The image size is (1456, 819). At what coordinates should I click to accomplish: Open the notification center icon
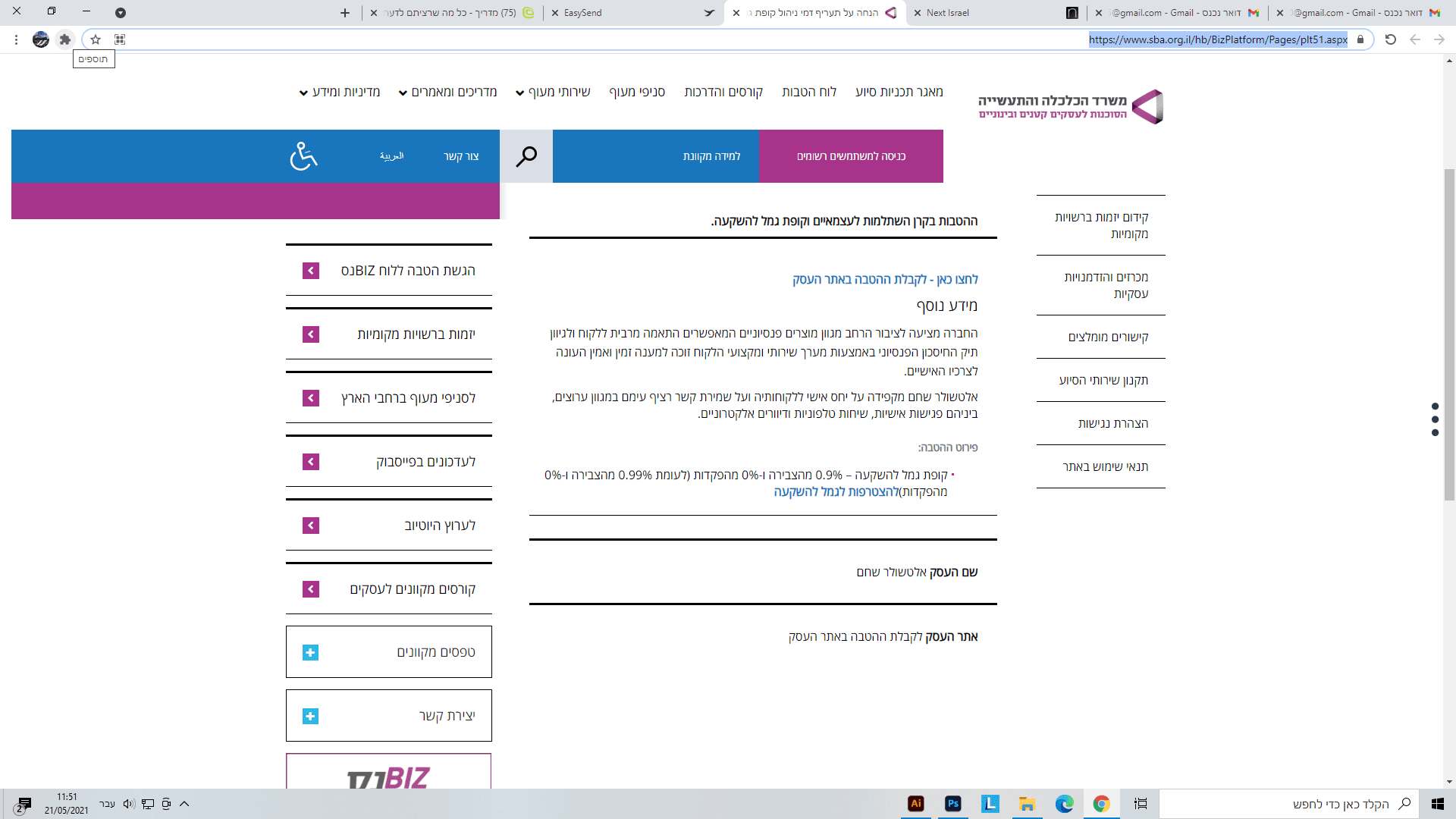coord(24,805)
